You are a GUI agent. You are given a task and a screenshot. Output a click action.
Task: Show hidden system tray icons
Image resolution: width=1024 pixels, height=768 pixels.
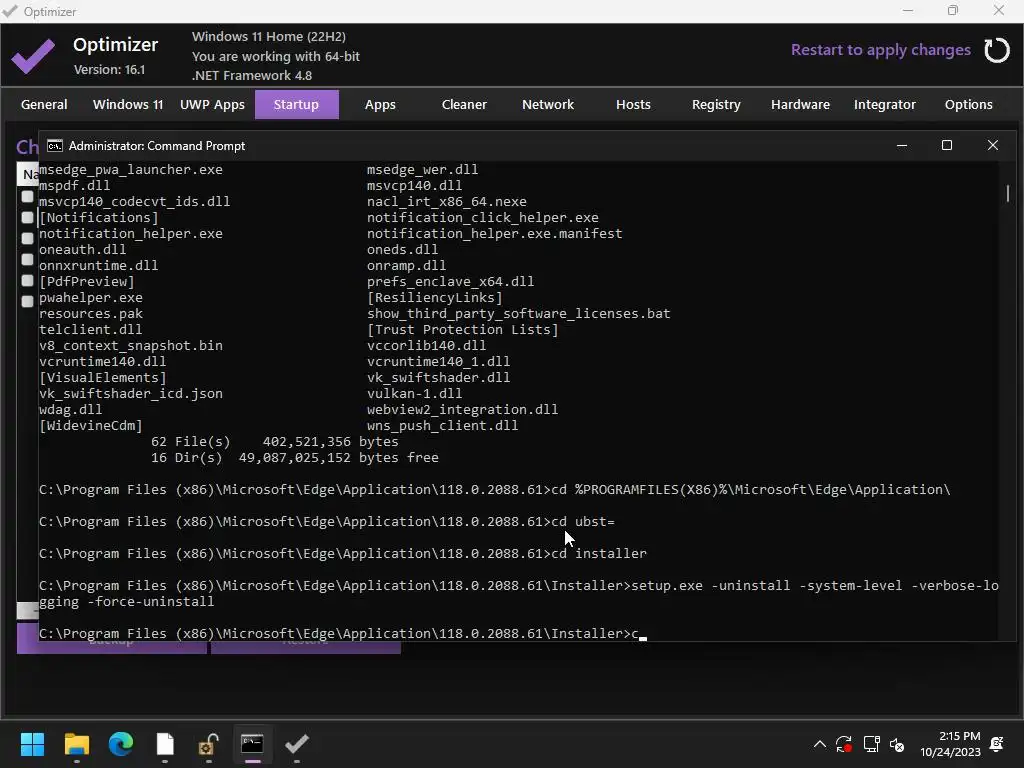pos(820,744)
